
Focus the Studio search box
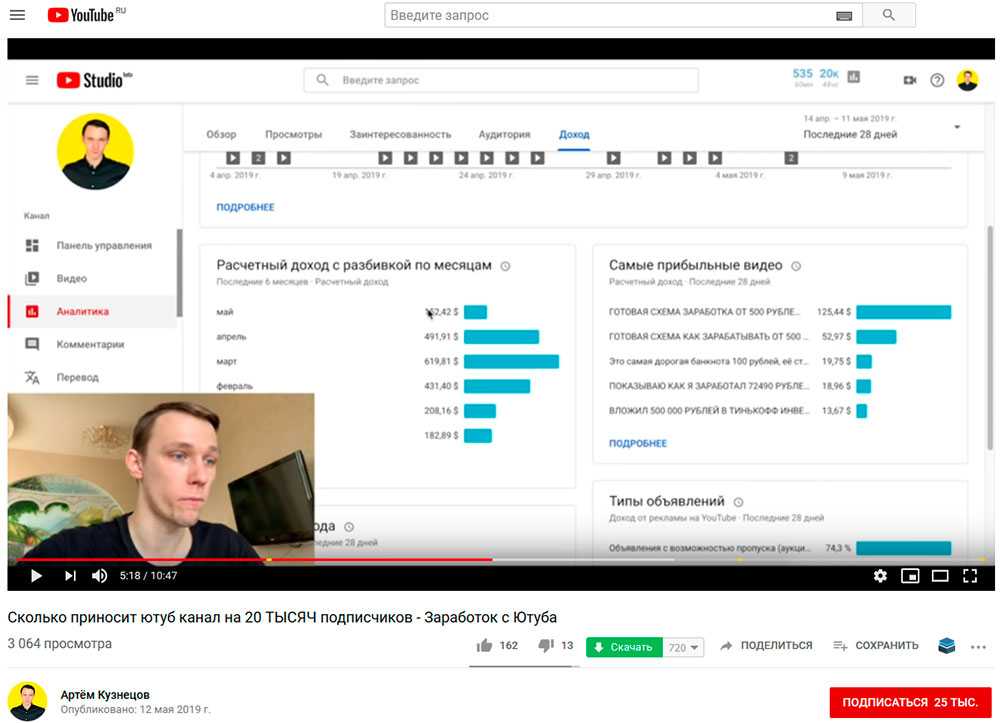tap(501, 80)
